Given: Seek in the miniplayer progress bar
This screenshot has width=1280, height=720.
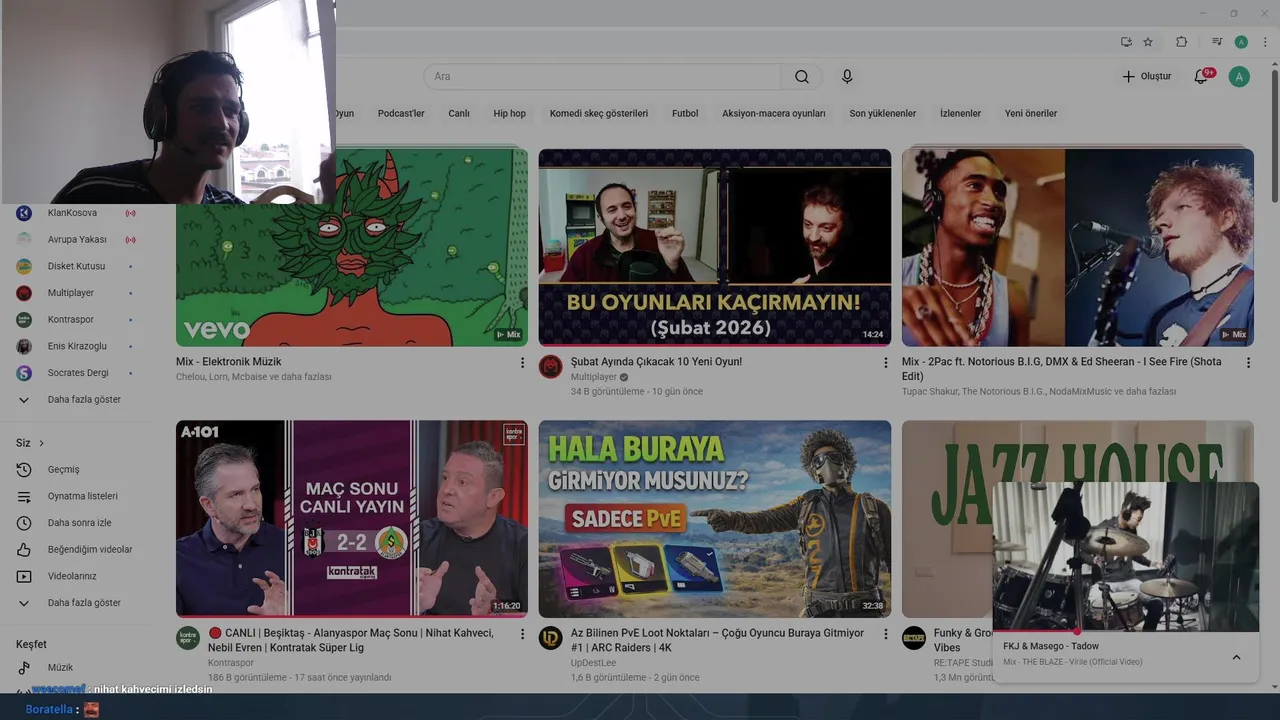Looking at the screenshot, I should pos(1126,631).
